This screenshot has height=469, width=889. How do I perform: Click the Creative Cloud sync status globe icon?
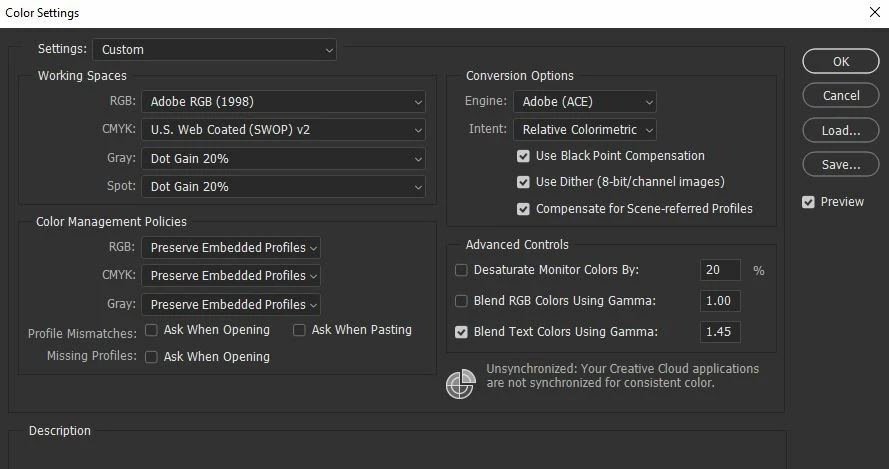click(460, 384)
